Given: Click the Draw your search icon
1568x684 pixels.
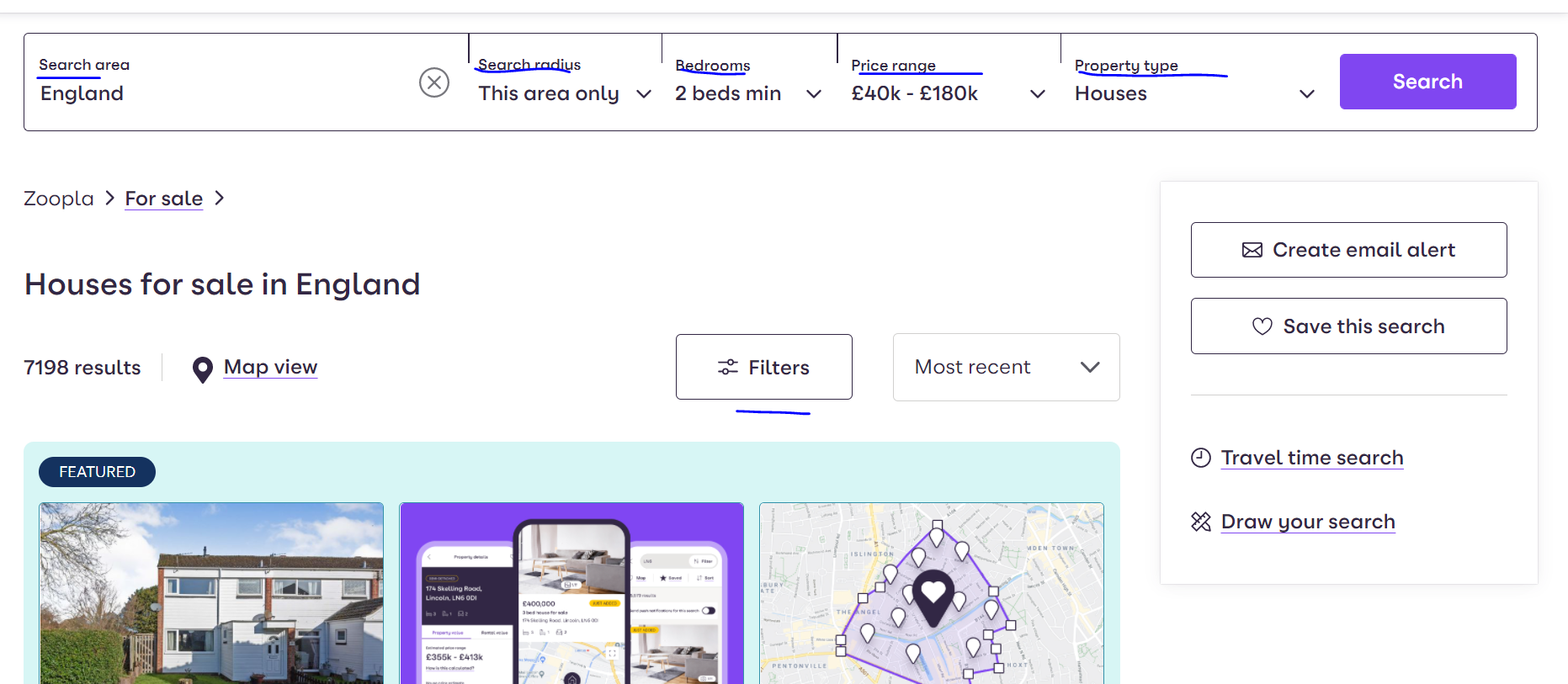Looking at the screenshot, I should point(1201,522).
